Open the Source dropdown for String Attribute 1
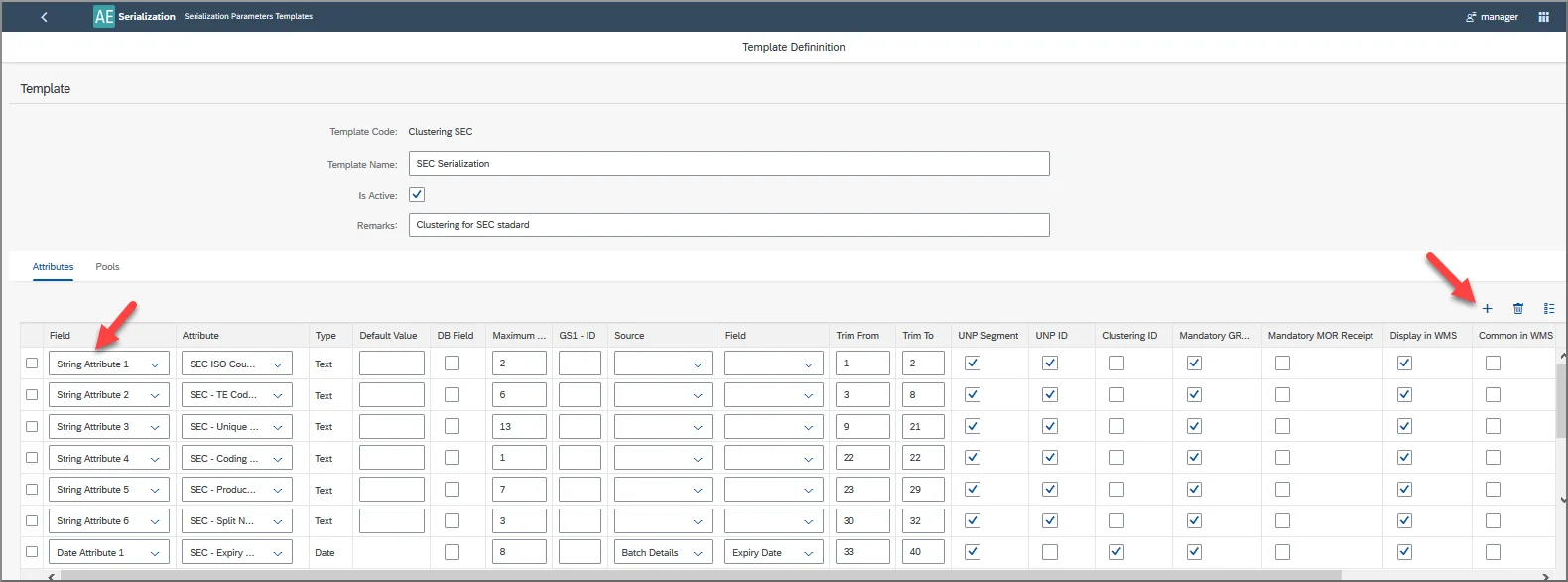The width and height of the screenshot is (1568, 582). 663,364
